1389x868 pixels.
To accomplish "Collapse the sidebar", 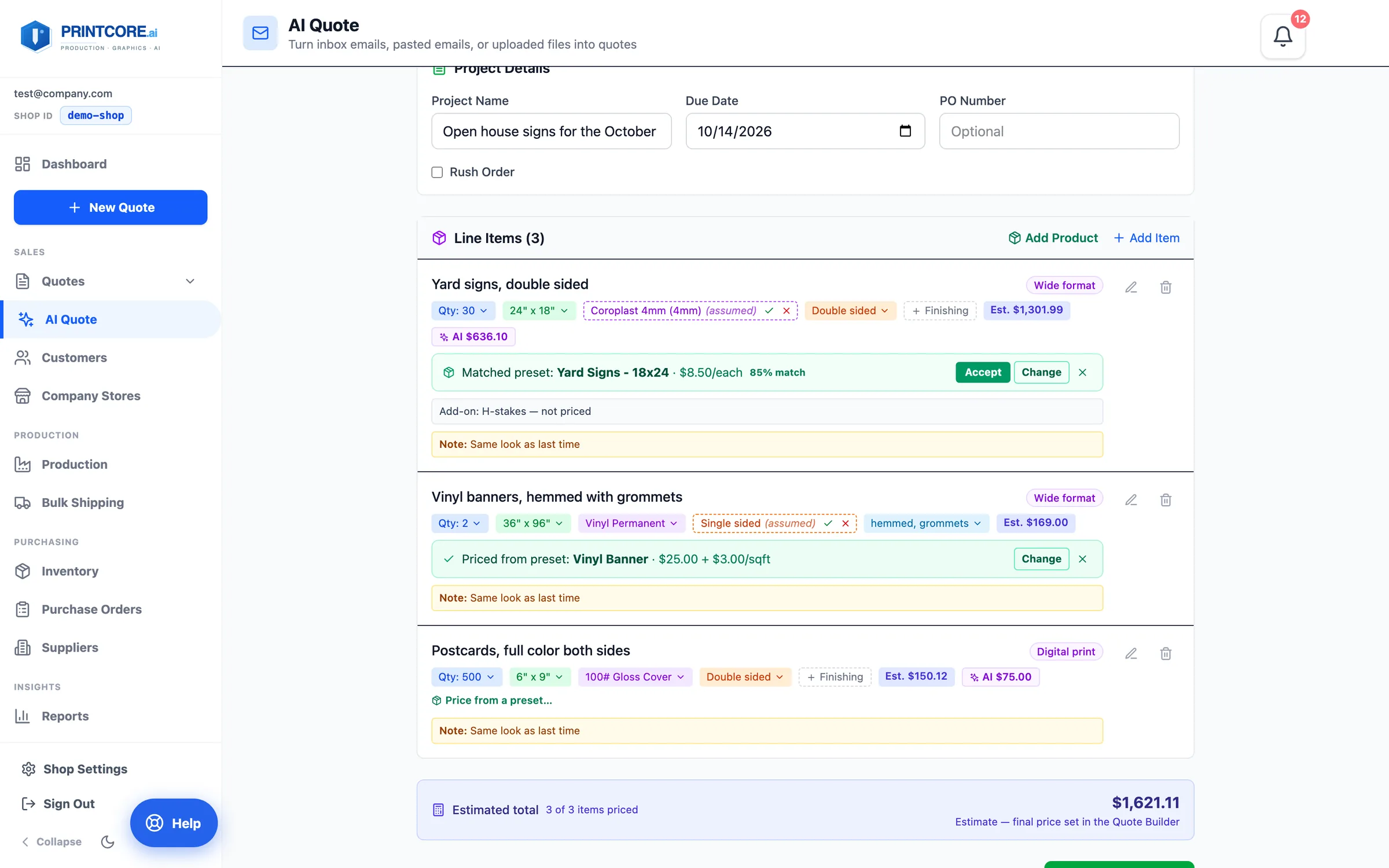I will coord(52,841).
